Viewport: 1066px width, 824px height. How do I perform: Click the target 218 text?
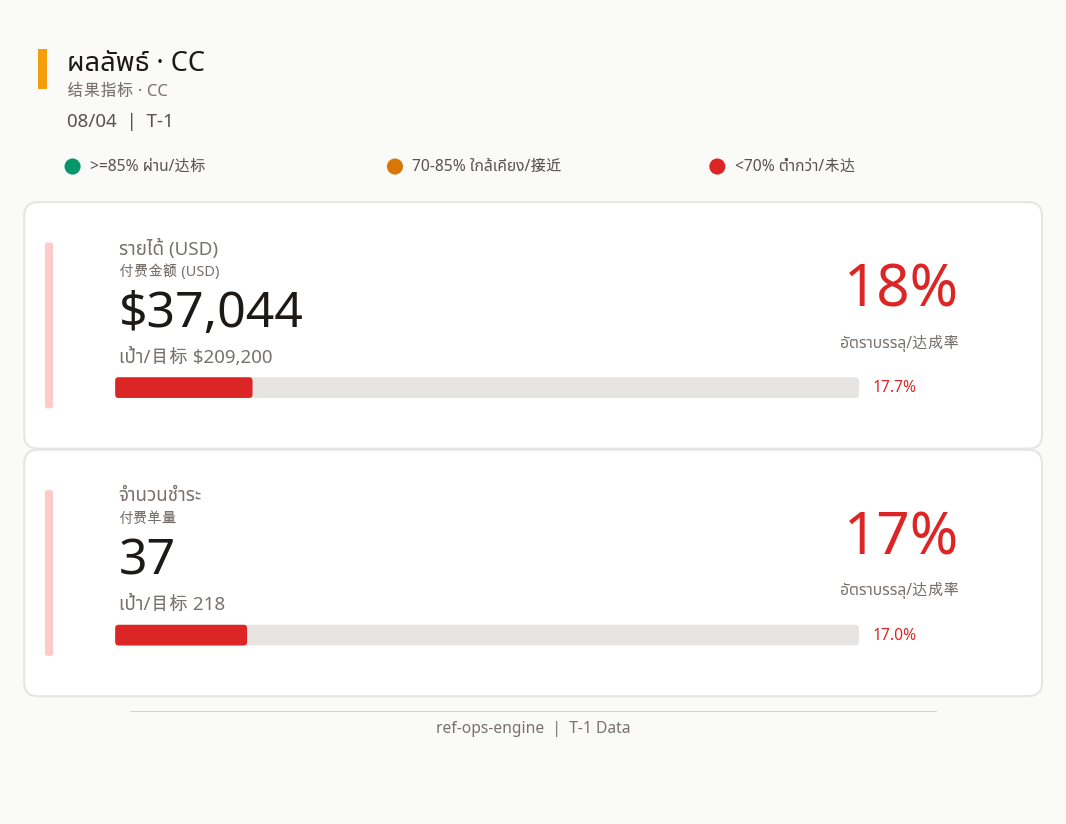172,604
